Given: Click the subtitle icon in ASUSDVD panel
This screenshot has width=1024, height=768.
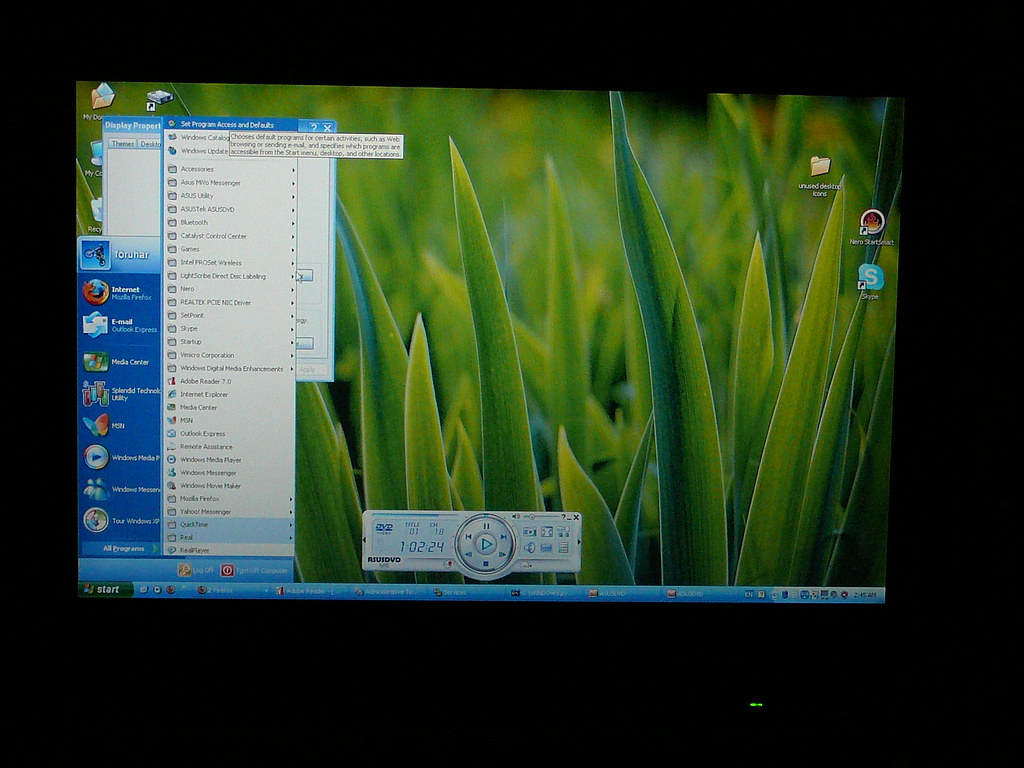Looking at the screenshot, I should coord(546,548).
